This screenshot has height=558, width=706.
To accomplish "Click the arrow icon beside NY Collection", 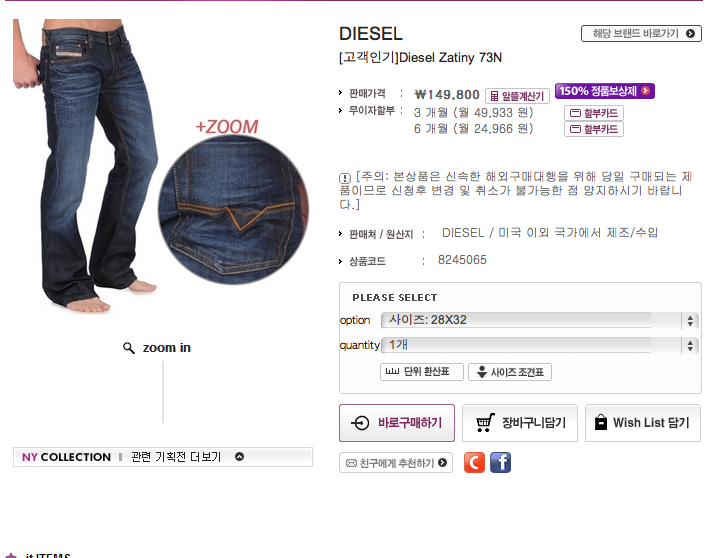I will click(240, 457).
